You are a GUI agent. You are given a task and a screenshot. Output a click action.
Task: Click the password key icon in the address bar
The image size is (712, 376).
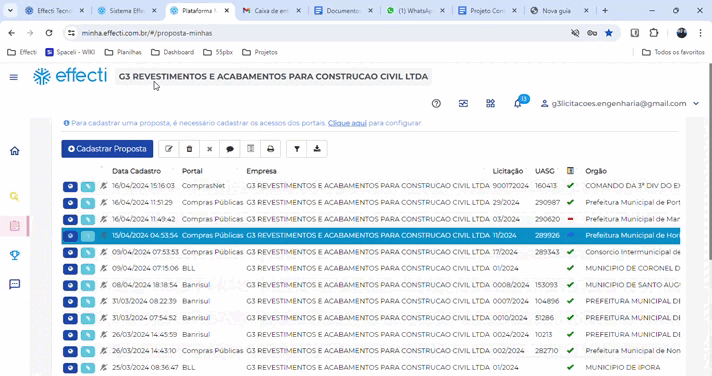pos(592,33)
